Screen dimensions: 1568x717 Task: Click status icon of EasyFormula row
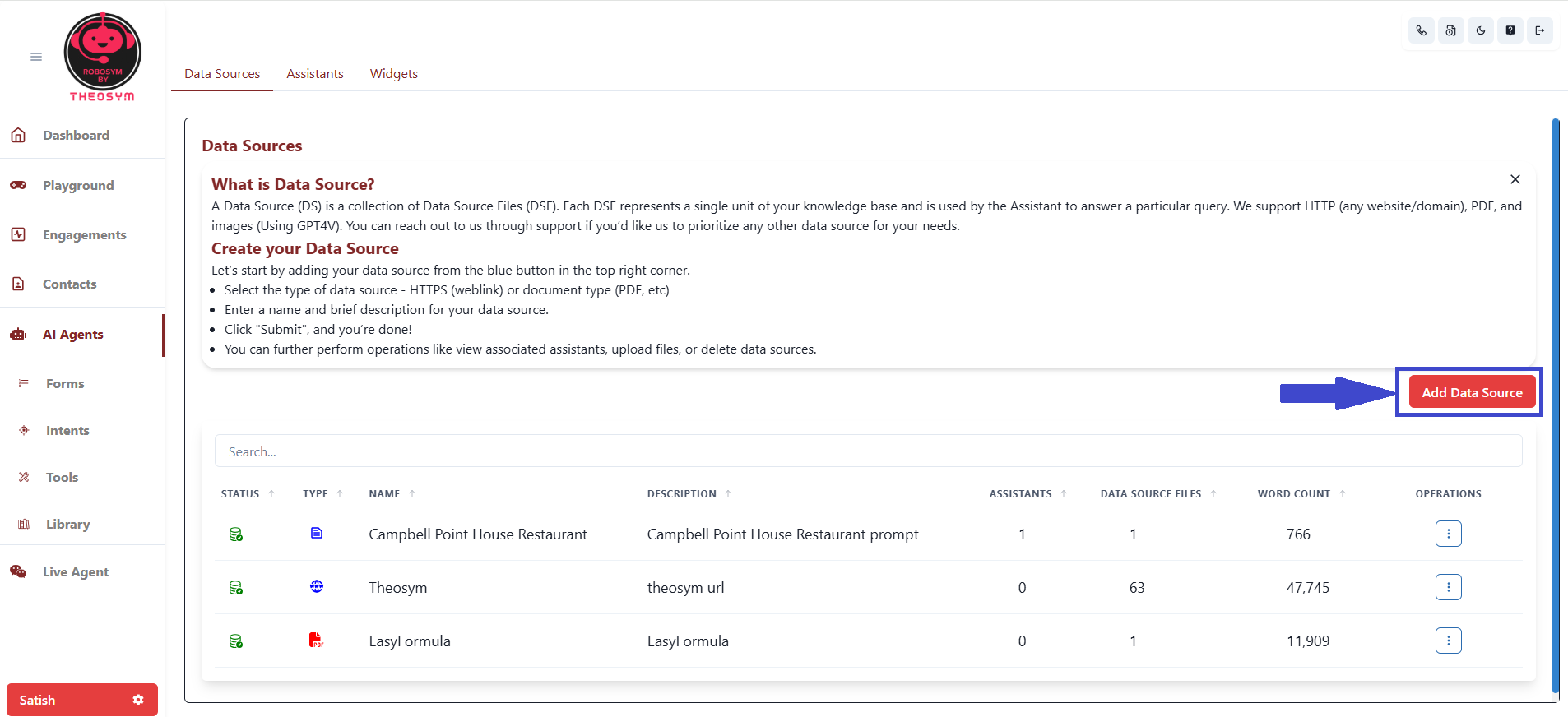(x=235, y=641)
